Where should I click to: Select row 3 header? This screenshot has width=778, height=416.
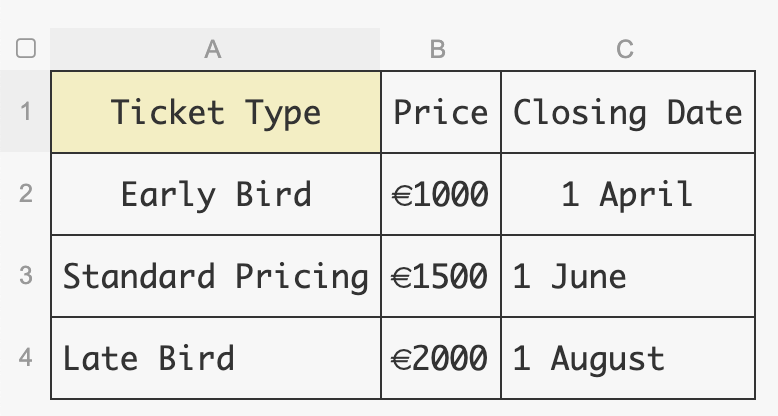26,276
